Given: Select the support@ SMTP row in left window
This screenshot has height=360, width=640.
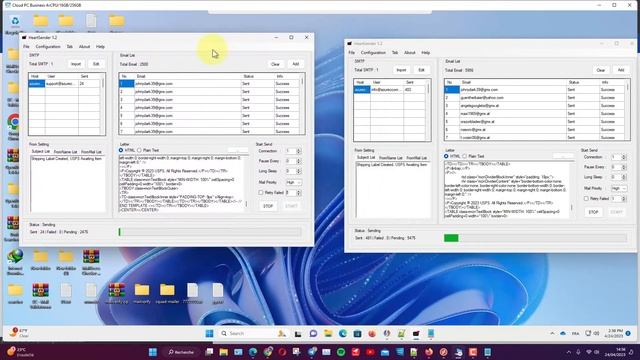Looking at the screenshot, I should click(64, 83).
